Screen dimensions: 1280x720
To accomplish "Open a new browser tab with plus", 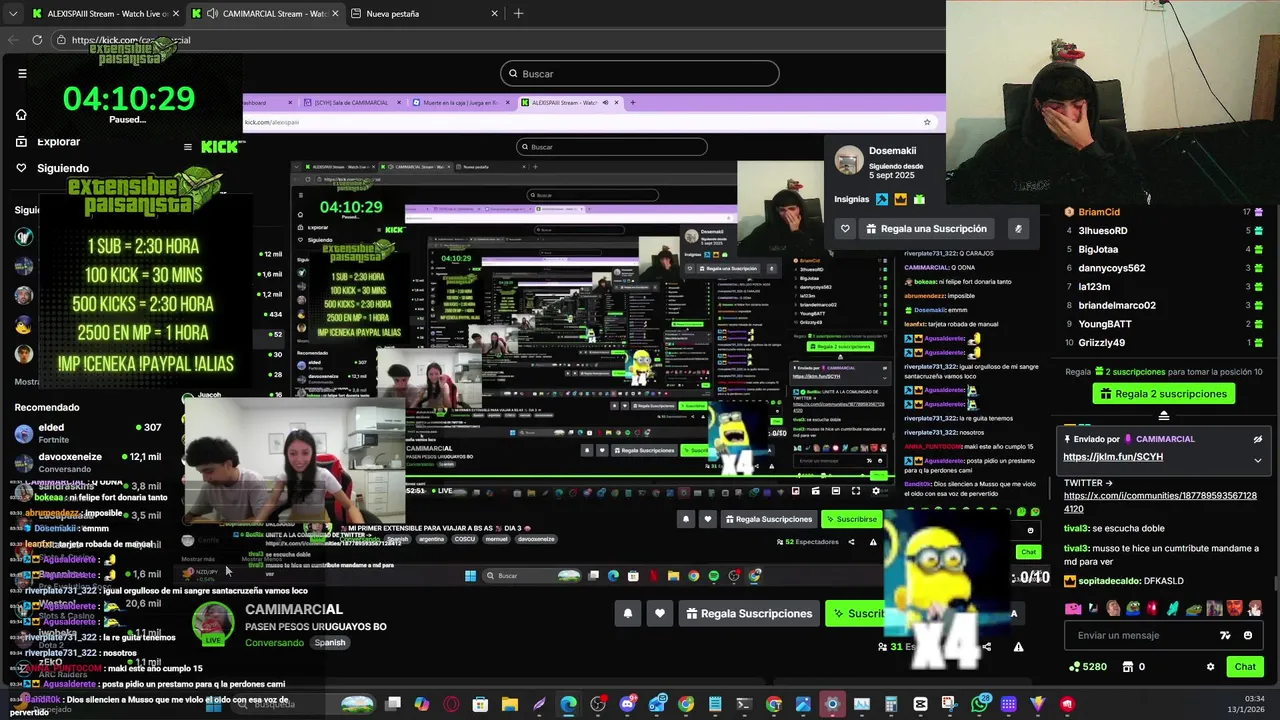I will (518, 14).
